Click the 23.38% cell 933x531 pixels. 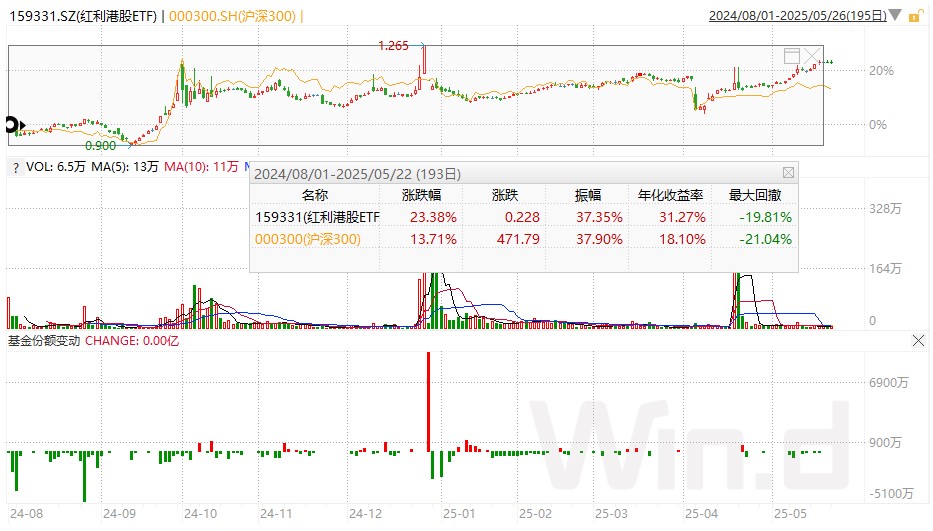pyautogui.click(x=433, y=217)
